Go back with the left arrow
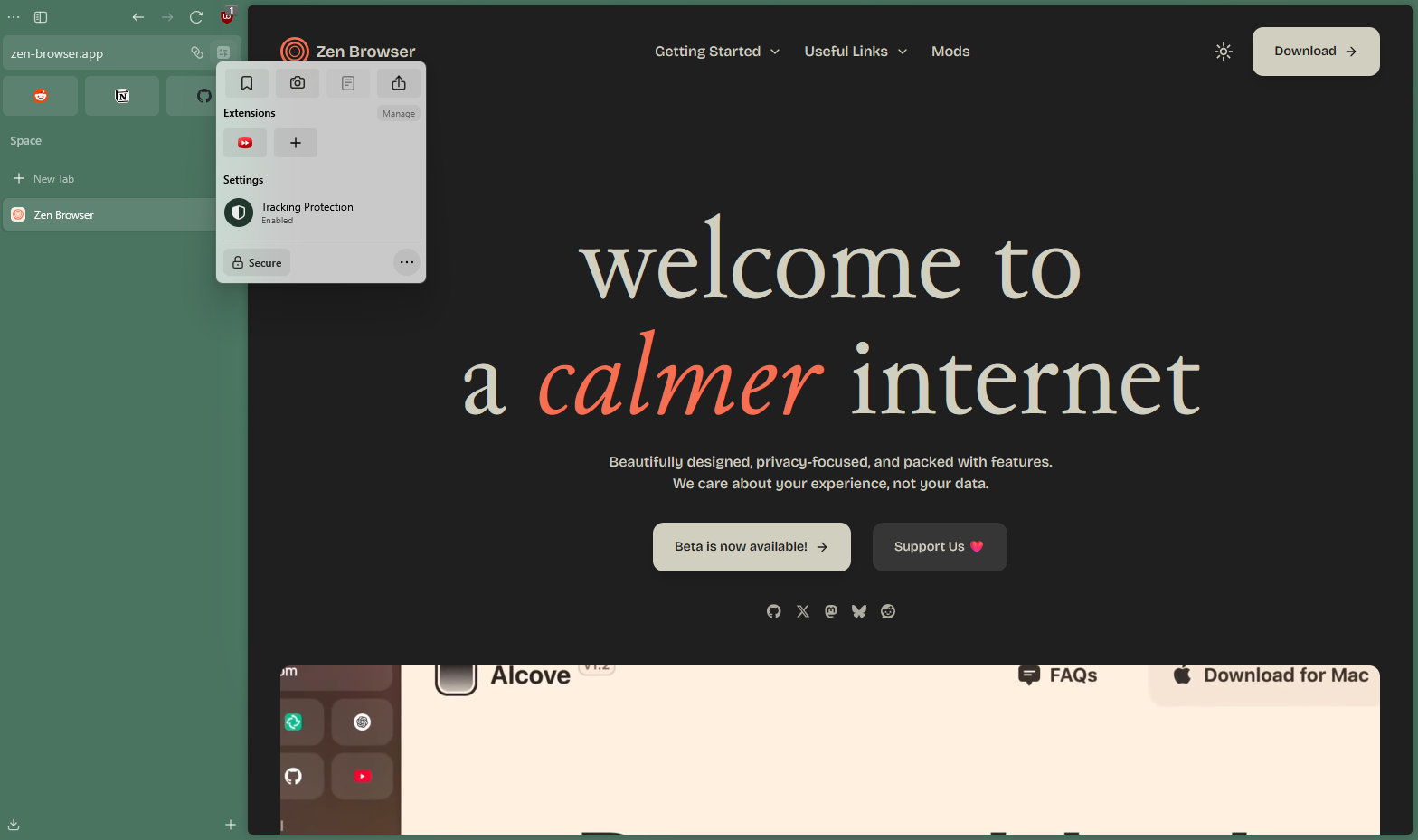This screenshot has width=1418, height=840. [x=138, y=17]
